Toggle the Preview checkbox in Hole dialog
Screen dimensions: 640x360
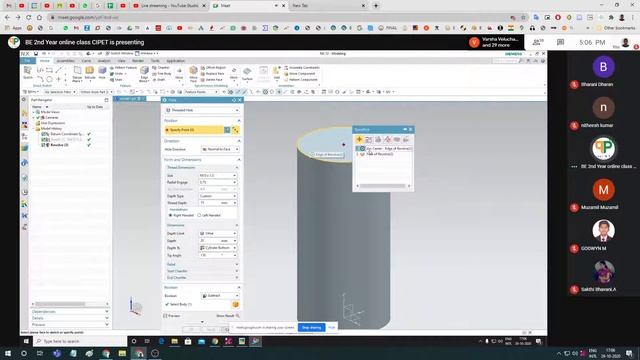165,316
